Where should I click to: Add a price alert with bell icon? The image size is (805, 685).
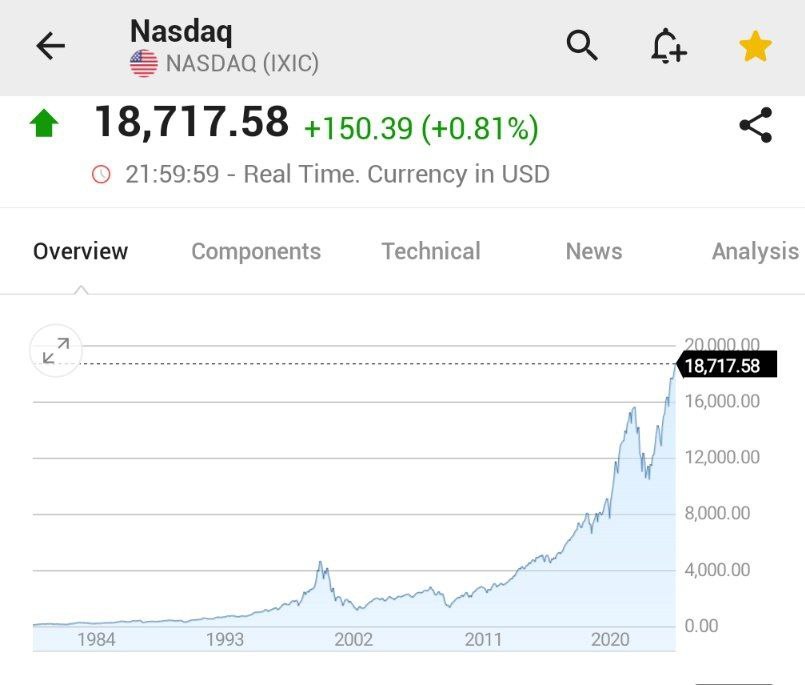click(668, 46)
